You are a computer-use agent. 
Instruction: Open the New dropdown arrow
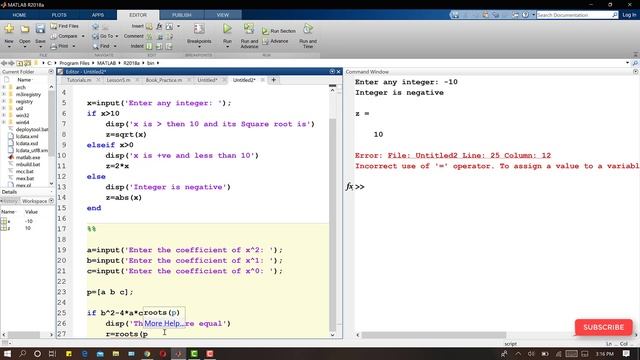coord(9,47)
